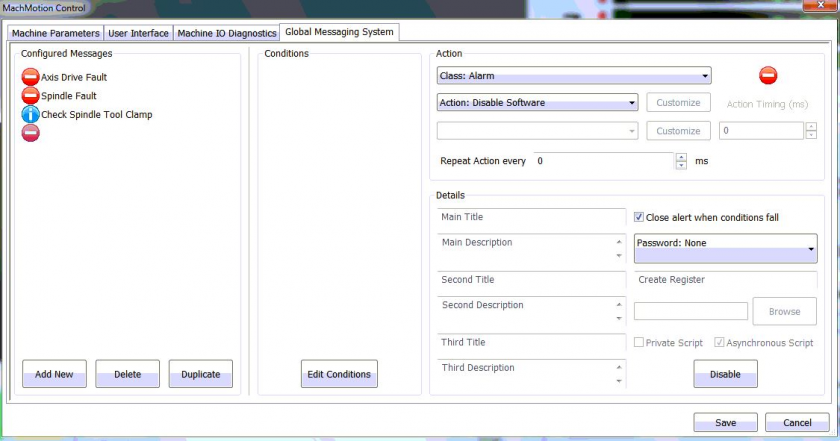Click Customize next to Disable Software action
The width and height of the screenshot is (840, 441).
pos(678,102)
